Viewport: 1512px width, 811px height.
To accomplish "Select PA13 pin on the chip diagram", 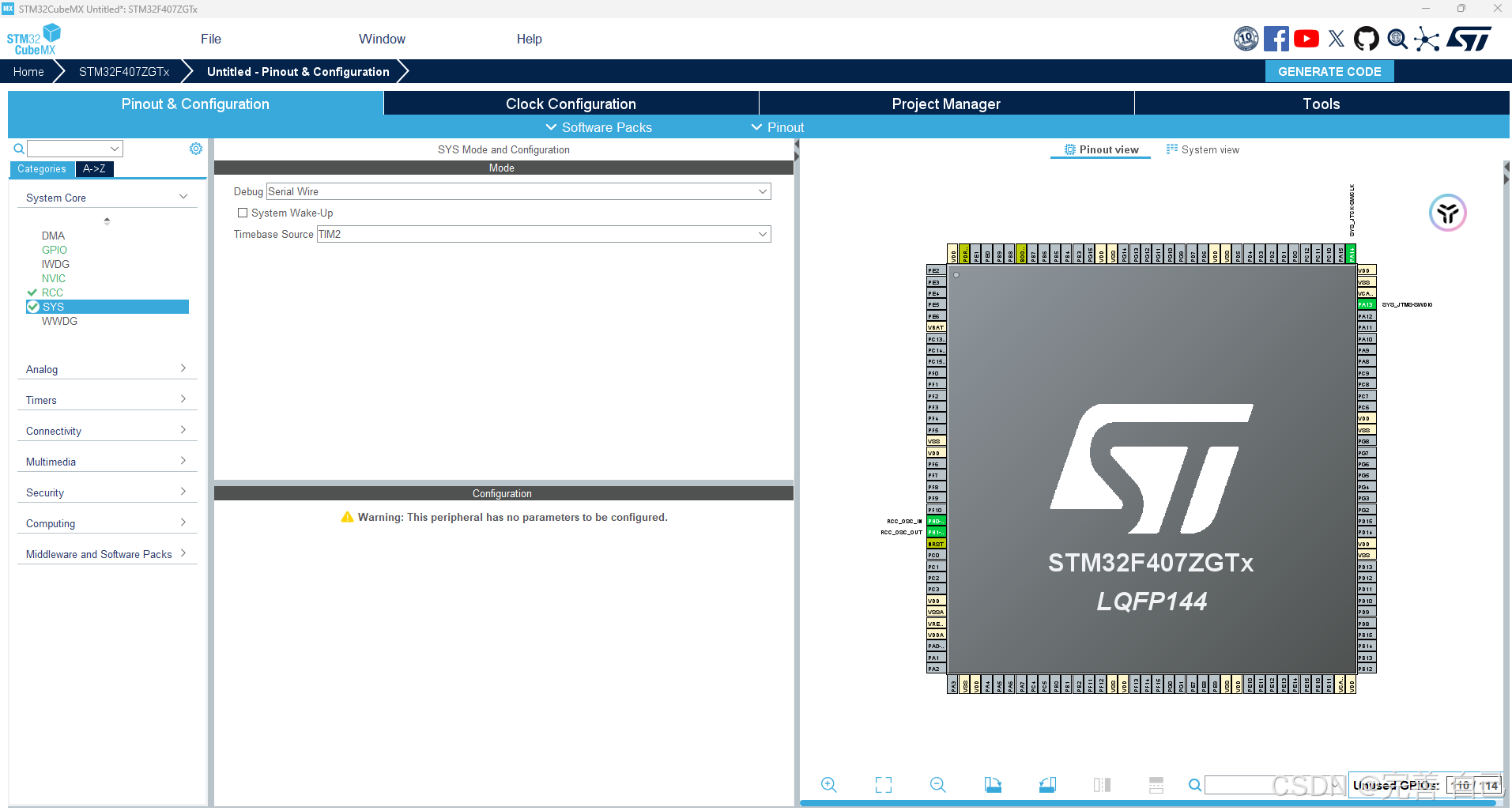I will coord(1365,304).
